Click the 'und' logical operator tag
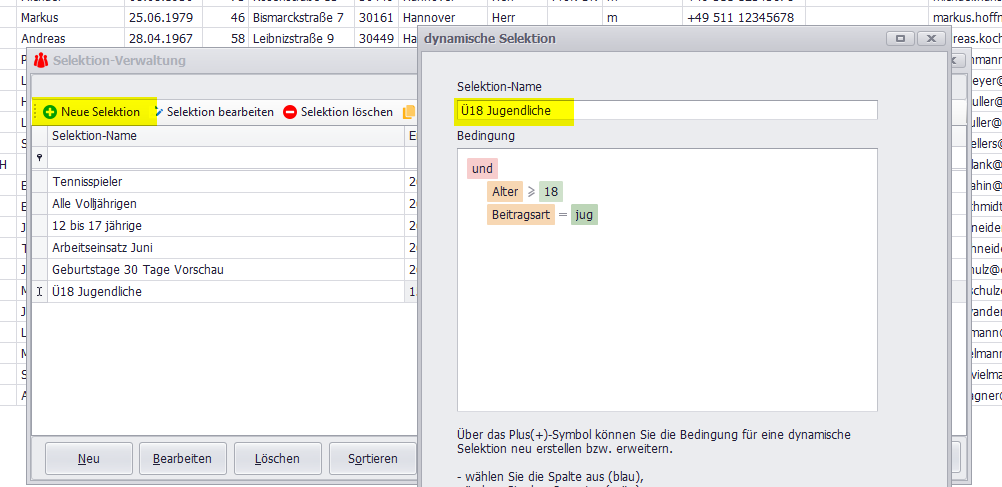This screenshot has width=1002, height=487. point(482,169)
